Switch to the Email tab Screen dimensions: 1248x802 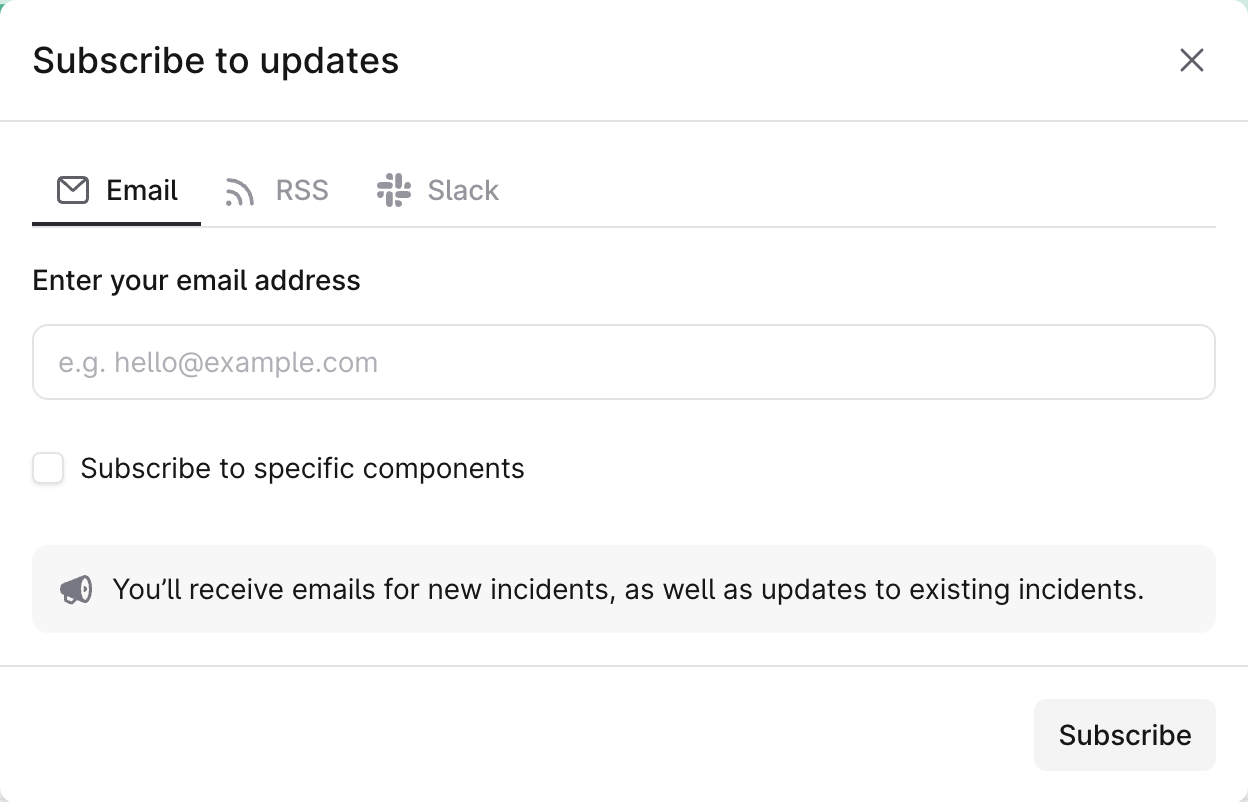tap(117, 191)
